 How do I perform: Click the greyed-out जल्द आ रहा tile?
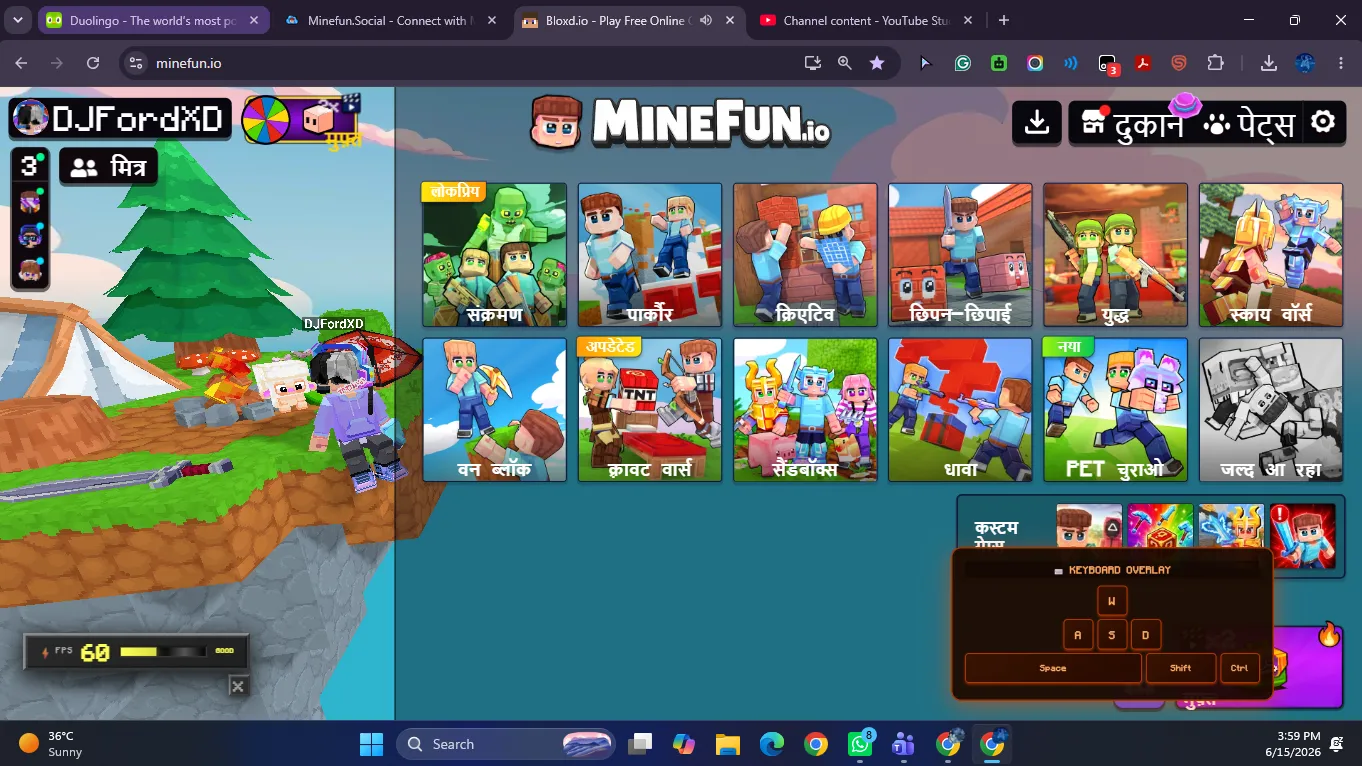click(x=1271, y=410)
